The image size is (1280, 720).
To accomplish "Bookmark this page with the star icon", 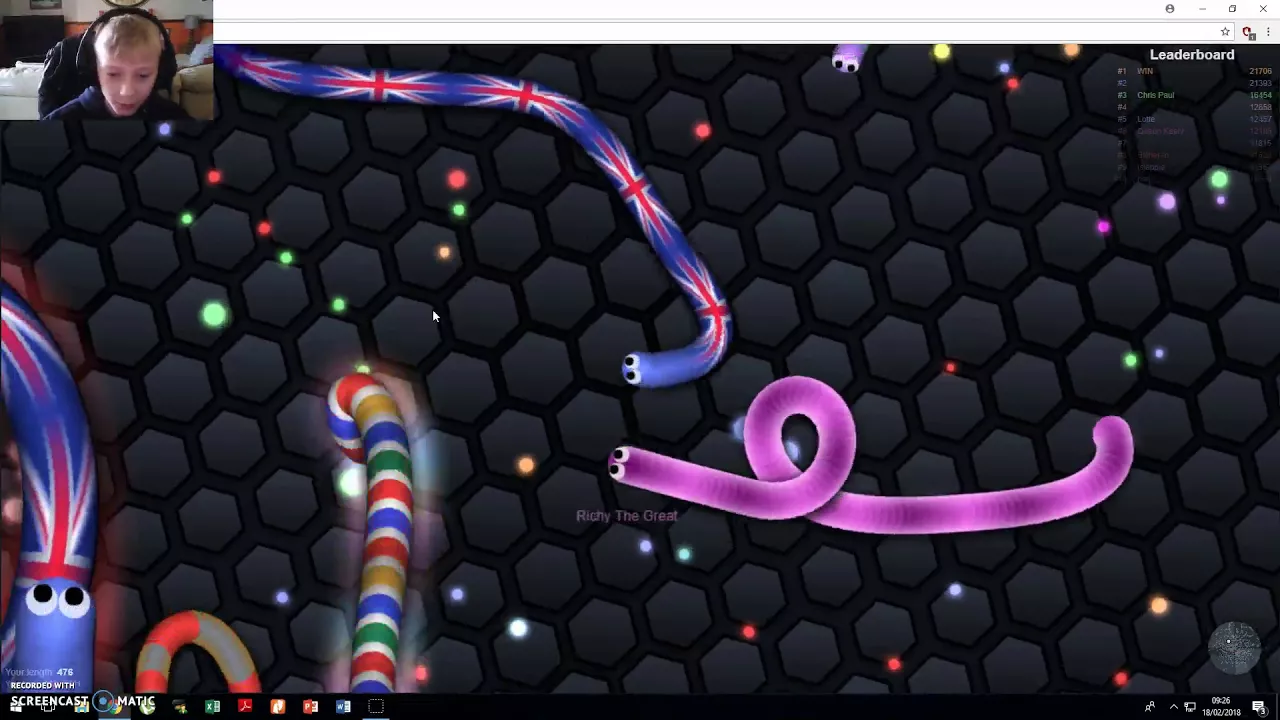I will click(x=1225, y=32).
